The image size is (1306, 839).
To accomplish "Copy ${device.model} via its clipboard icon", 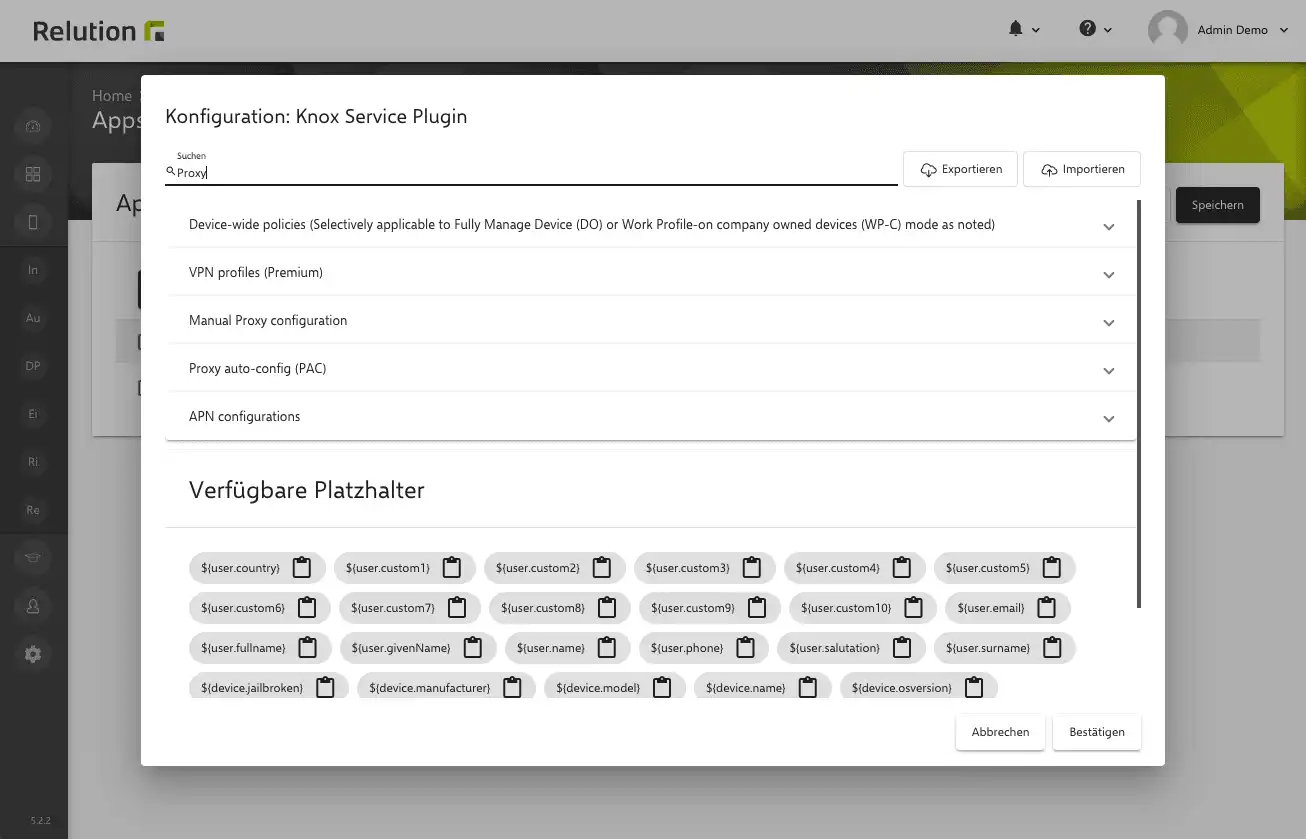I will pyautogui.click(x=662, y=688).
